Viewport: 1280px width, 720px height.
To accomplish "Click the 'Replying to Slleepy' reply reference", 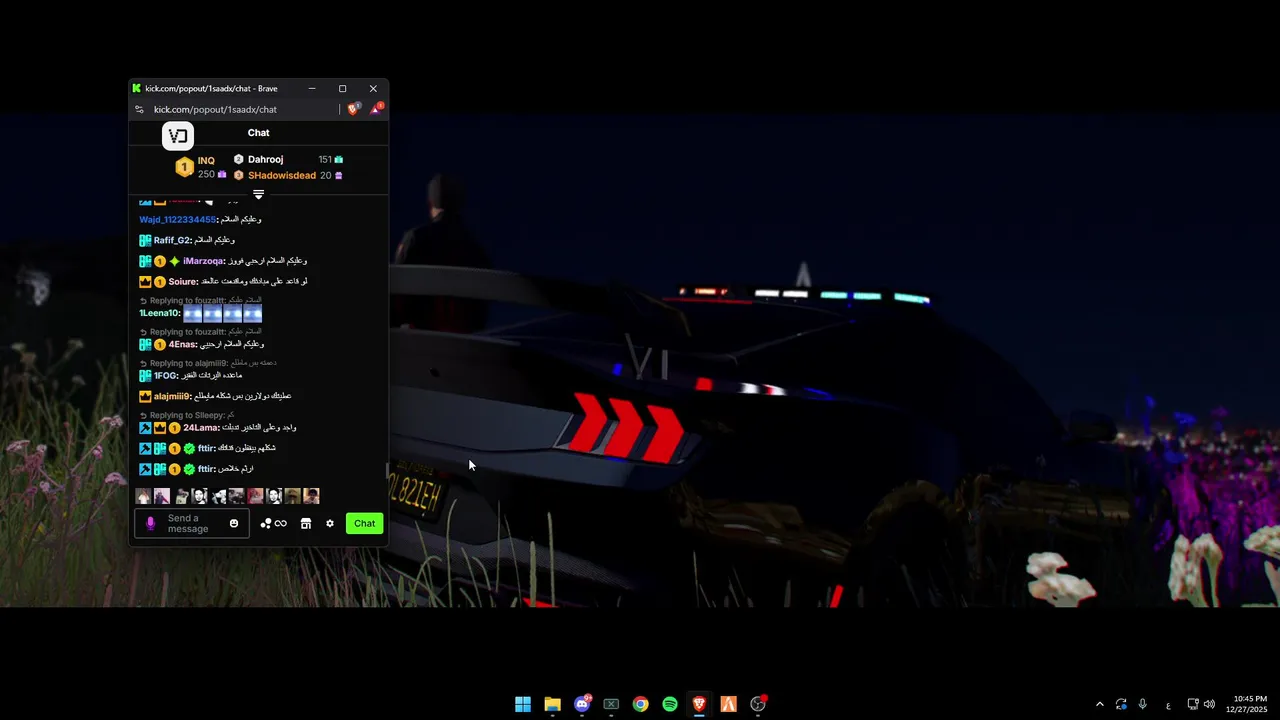I will click(x=187, y=415).
